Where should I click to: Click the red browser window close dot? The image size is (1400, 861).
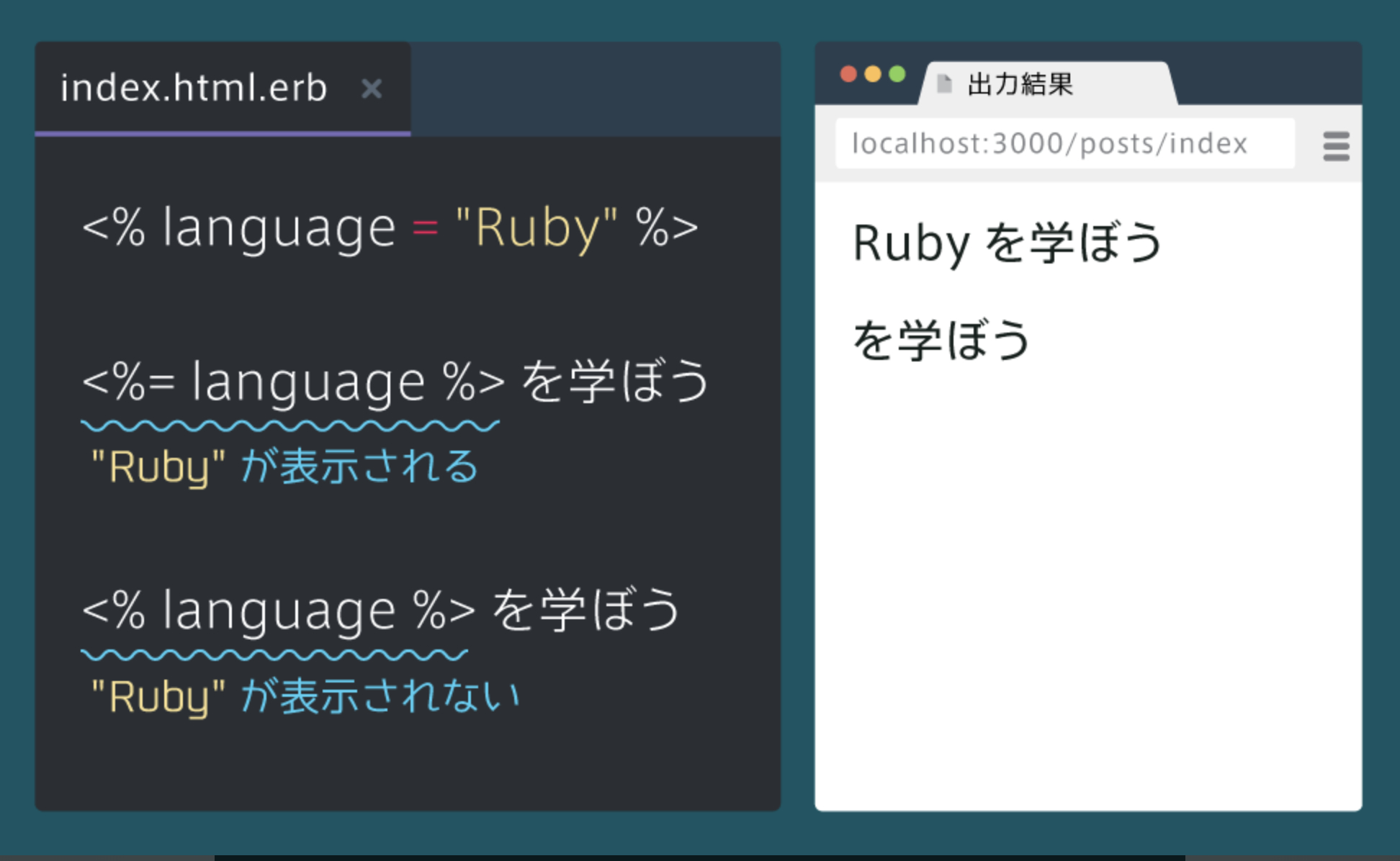pyautogui.click(x=848, y=74)
